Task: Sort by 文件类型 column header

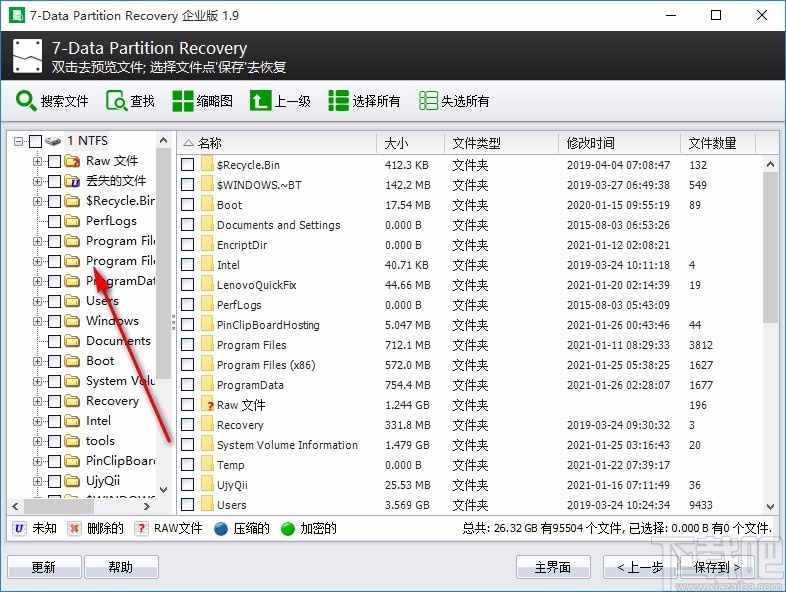Action: point(501,143)
